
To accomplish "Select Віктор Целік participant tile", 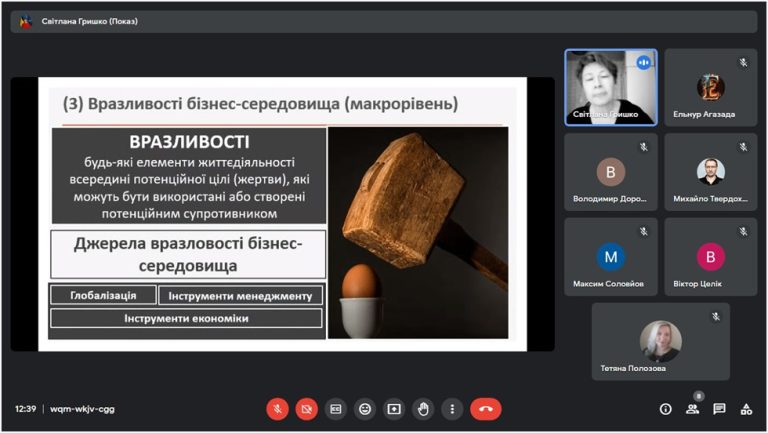I will point(711,257).
